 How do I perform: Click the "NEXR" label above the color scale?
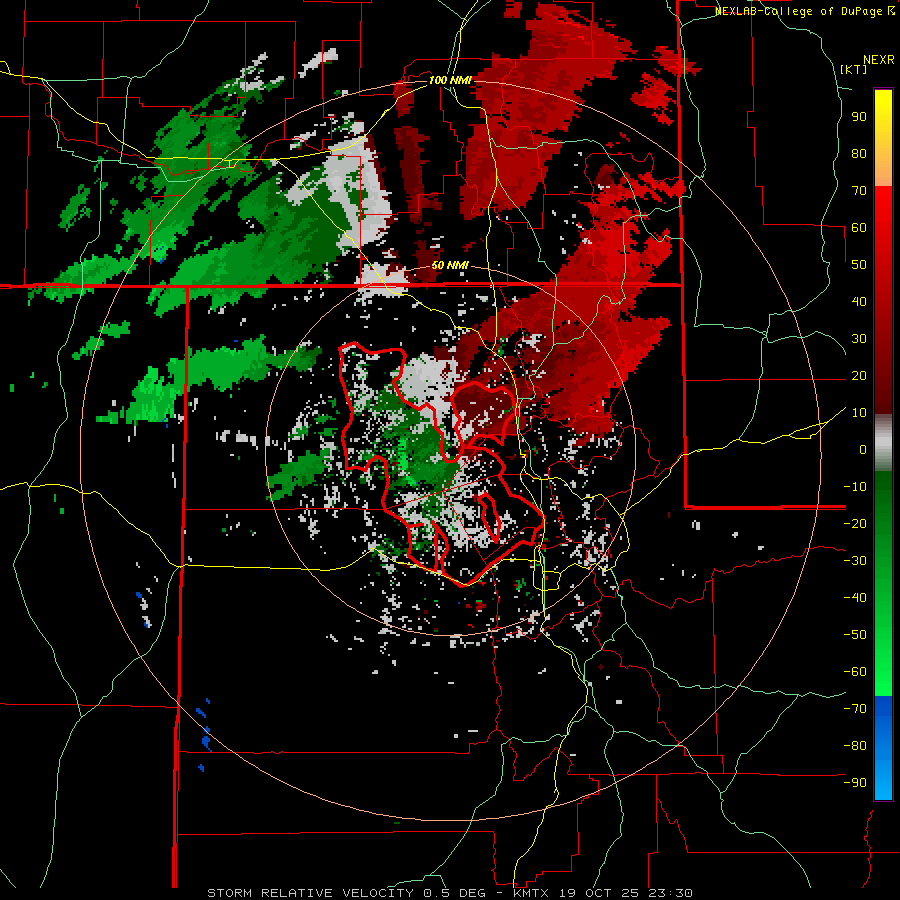[879, 60]
